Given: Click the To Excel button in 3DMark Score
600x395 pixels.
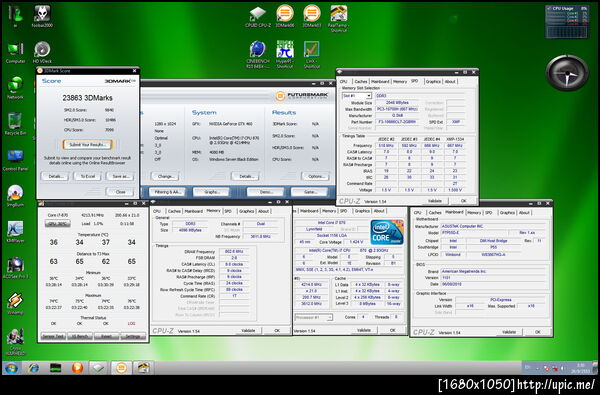Looking at the screenshot, I should click(88, 176).
